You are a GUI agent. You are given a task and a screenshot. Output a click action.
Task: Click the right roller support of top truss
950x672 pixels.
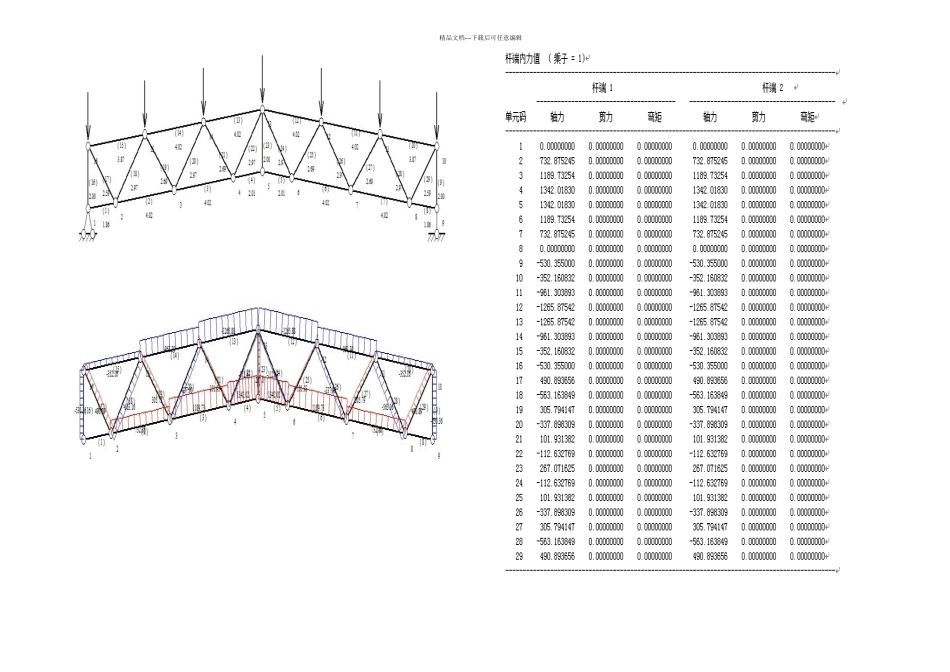(436, 233)
